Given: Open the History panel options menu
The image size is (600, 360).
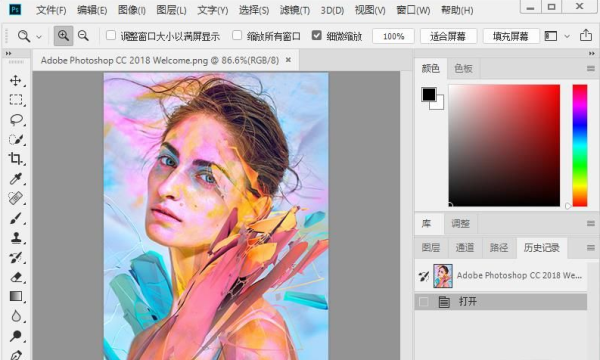Looking at the screenshot, I should pyautogui.click(x=591, y=248).
